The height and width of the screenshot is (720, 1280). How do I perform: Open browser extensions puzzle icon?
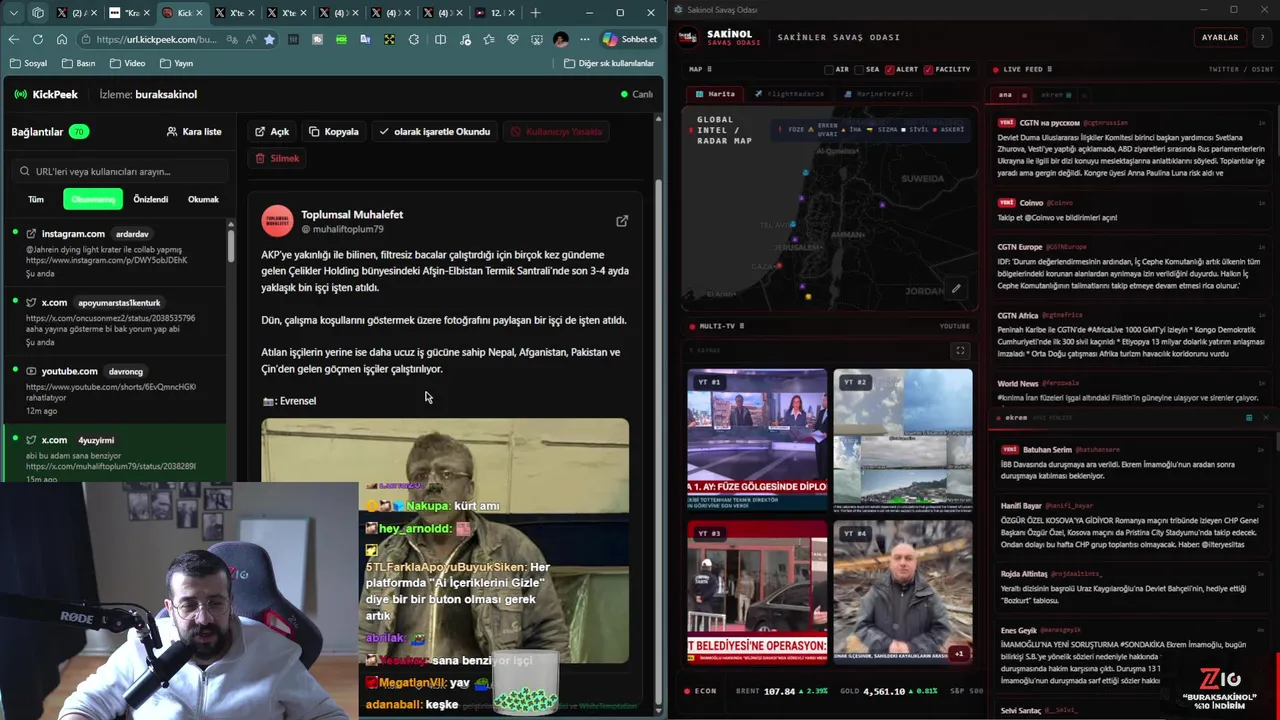tap(413, 39)
